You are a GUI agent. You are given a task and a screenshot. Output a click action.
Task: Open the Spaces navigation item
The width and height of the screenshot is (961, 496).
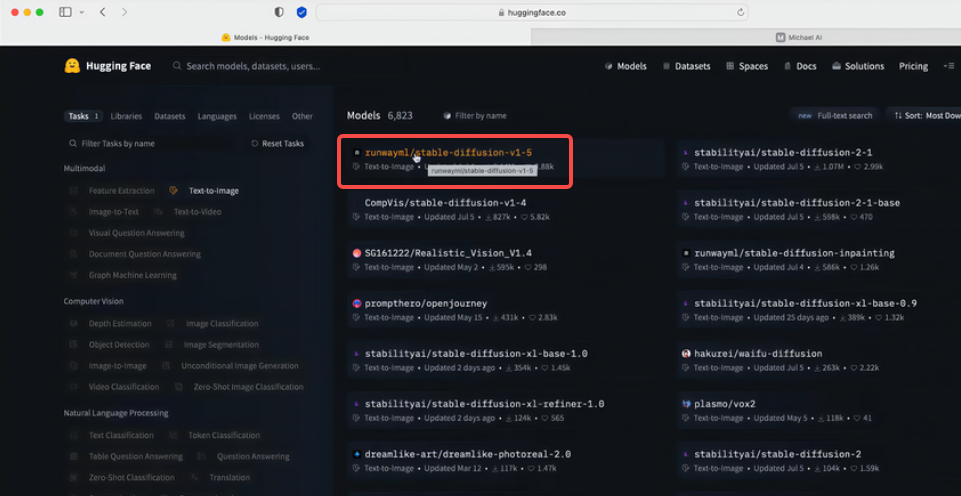746,66
